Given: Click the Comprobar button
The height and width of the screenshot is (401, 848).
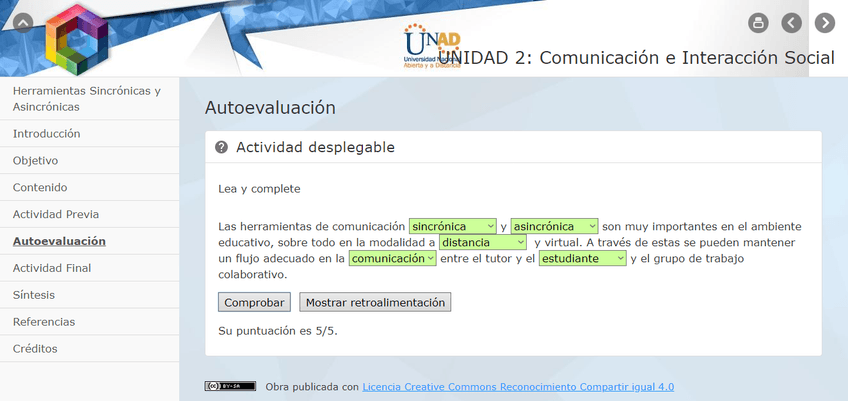Looking at the screenshot, I should (x=254, y=303).
